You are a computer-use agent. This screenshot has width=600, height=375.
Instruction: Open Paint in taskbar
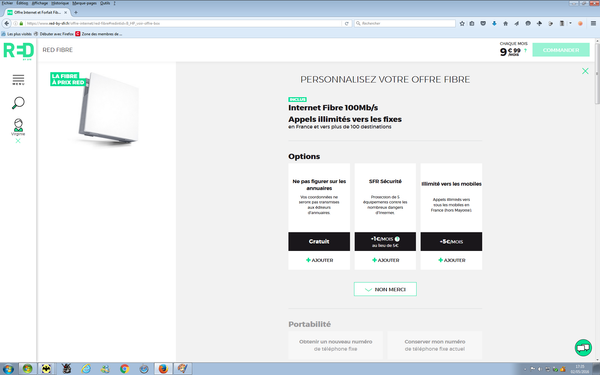click(x=183, y=369)
